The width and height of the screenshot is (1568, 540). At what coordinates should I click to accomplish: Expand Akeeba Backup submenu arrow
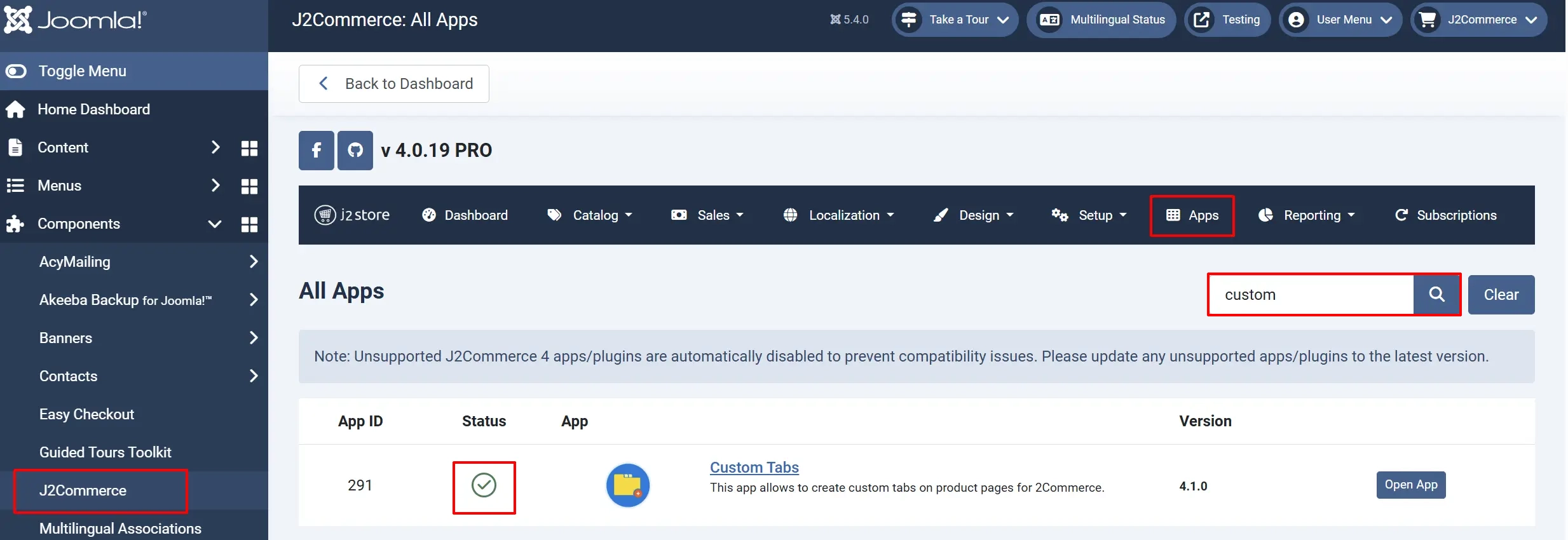point(254,300)
